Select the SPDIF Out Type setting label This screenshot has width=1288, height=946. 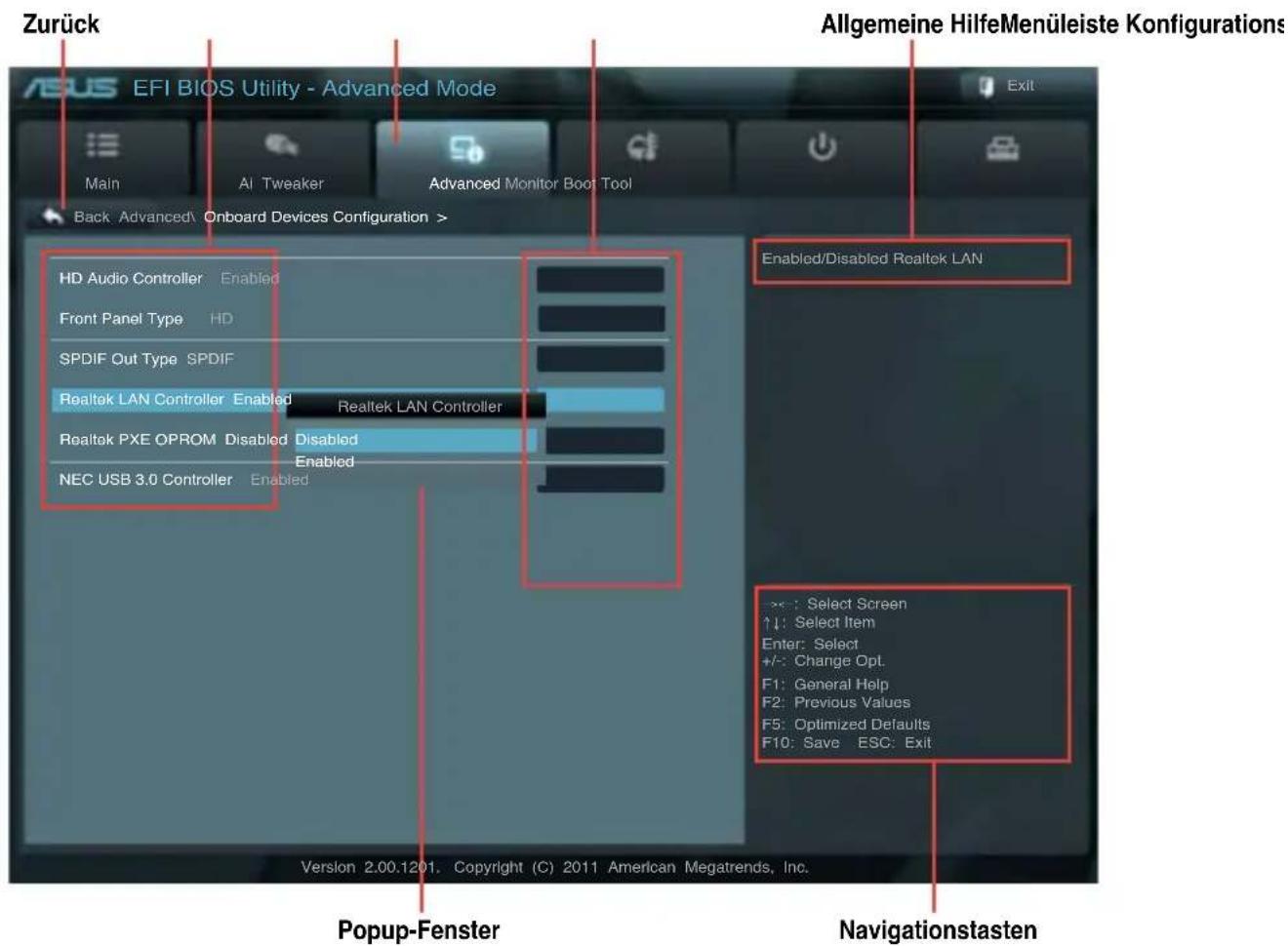[118, 359]
